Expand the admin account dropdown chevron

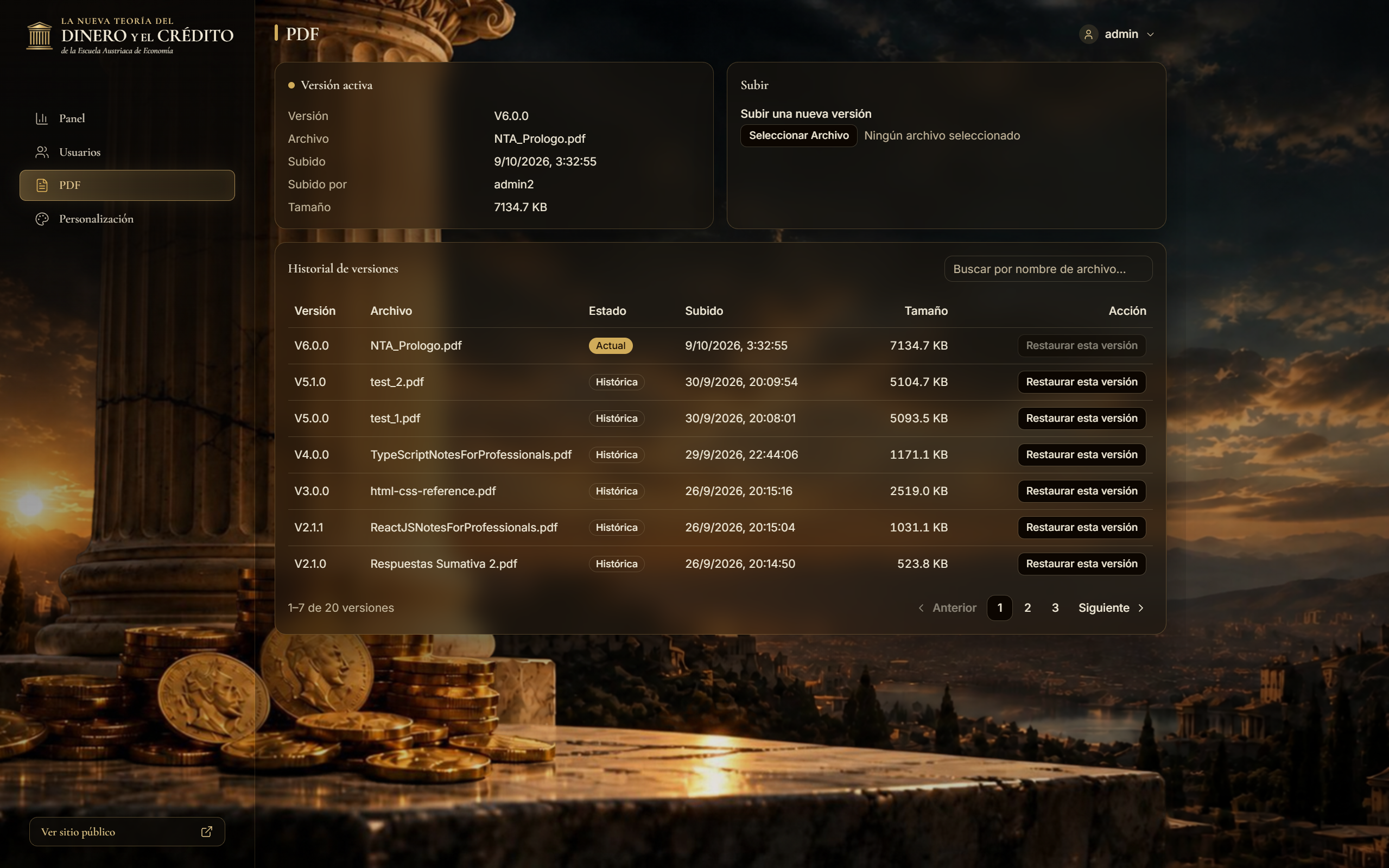1150,34
